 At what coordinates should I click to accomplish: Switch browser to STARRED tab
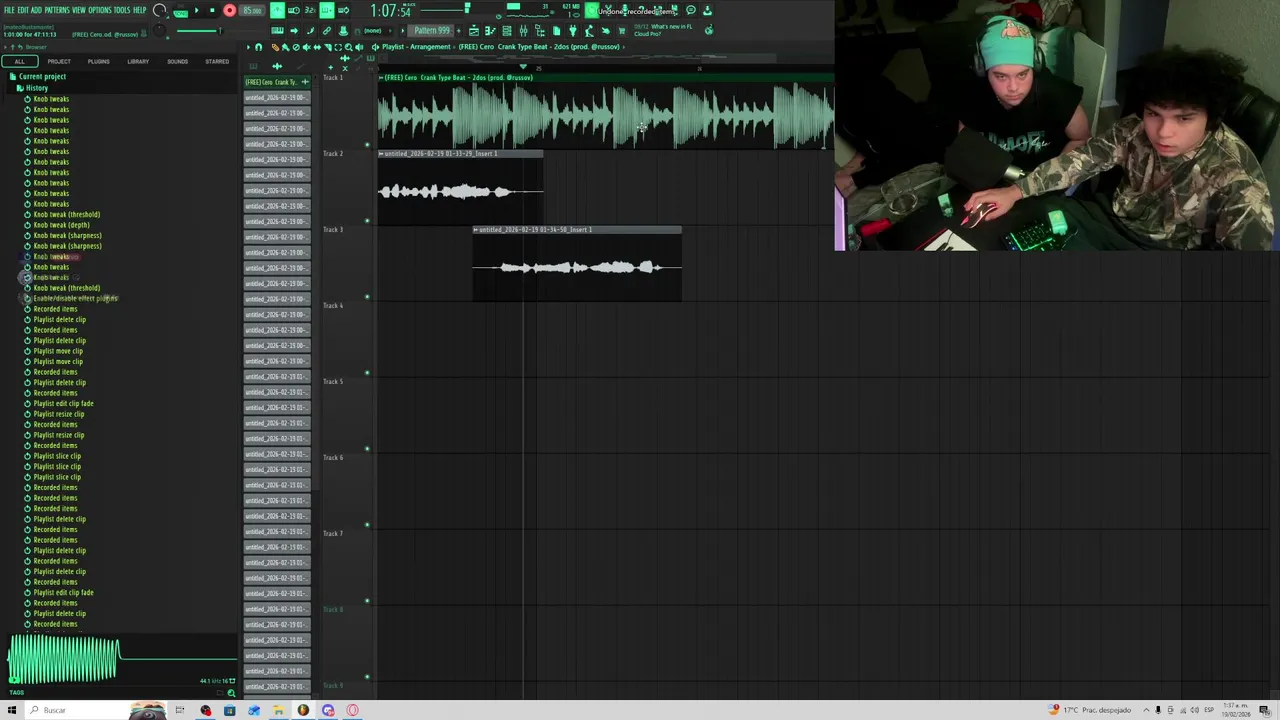[x=217, y=61]
